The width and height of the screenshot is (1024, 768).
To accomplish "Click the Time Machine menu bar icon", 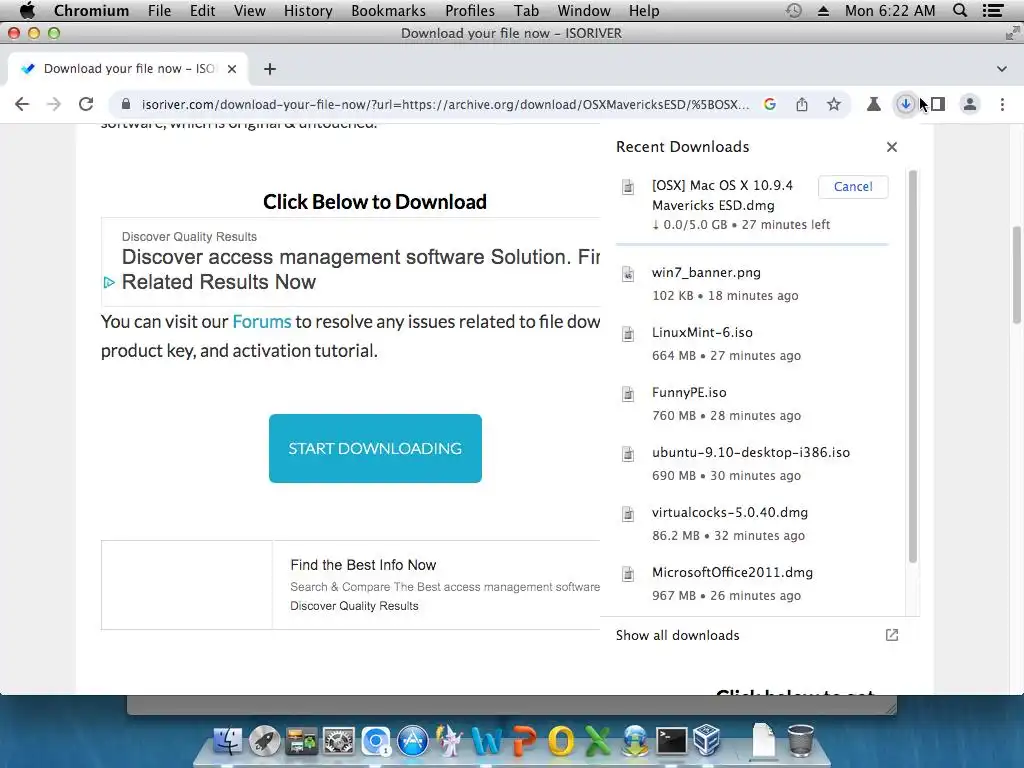I will coord(793,11).
